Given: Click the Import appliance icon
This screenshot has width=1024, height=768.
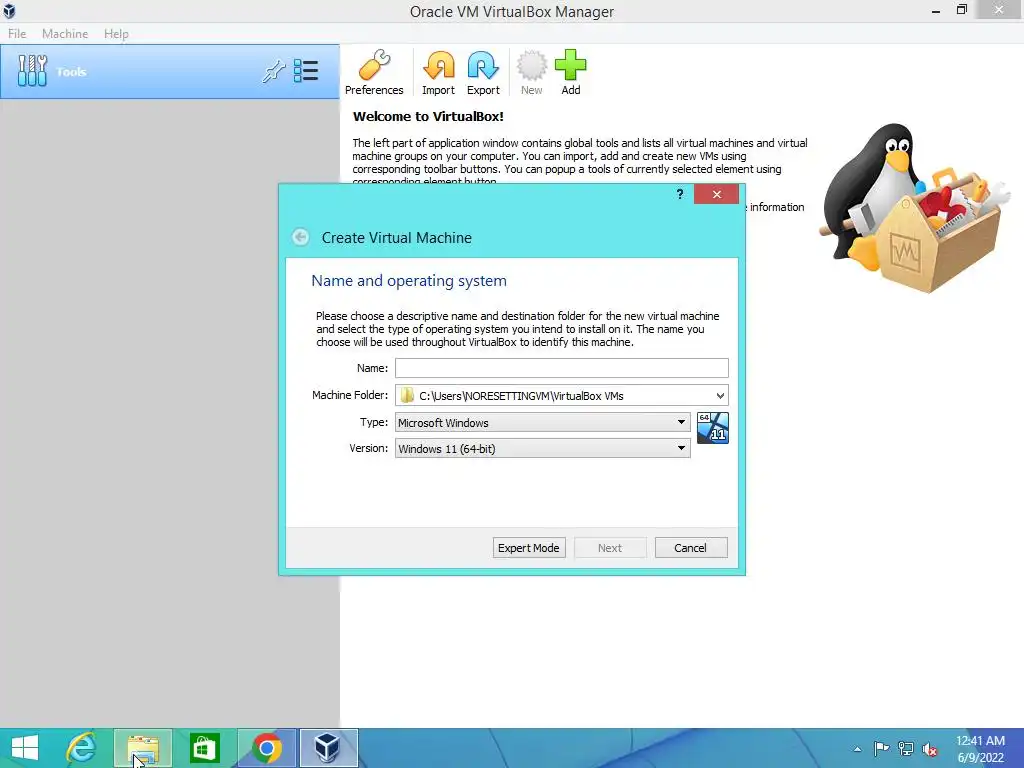Looking at the screenshot, I should (x=438, y=72).
